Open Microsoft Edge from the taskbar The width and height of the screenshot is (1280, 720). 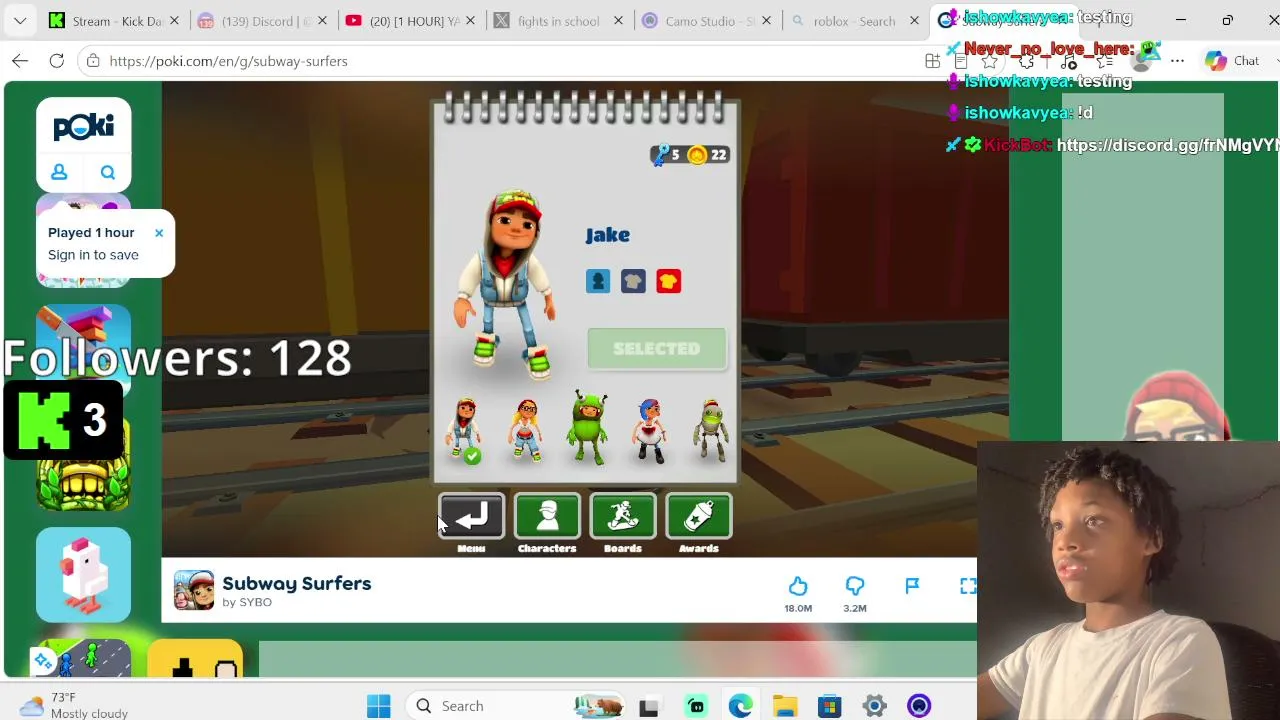(740, 706)
